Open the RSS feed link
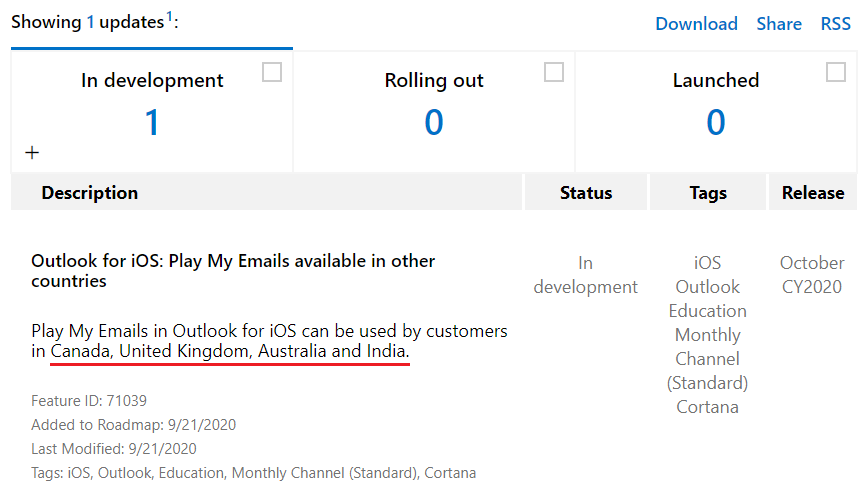 (836, 24)
